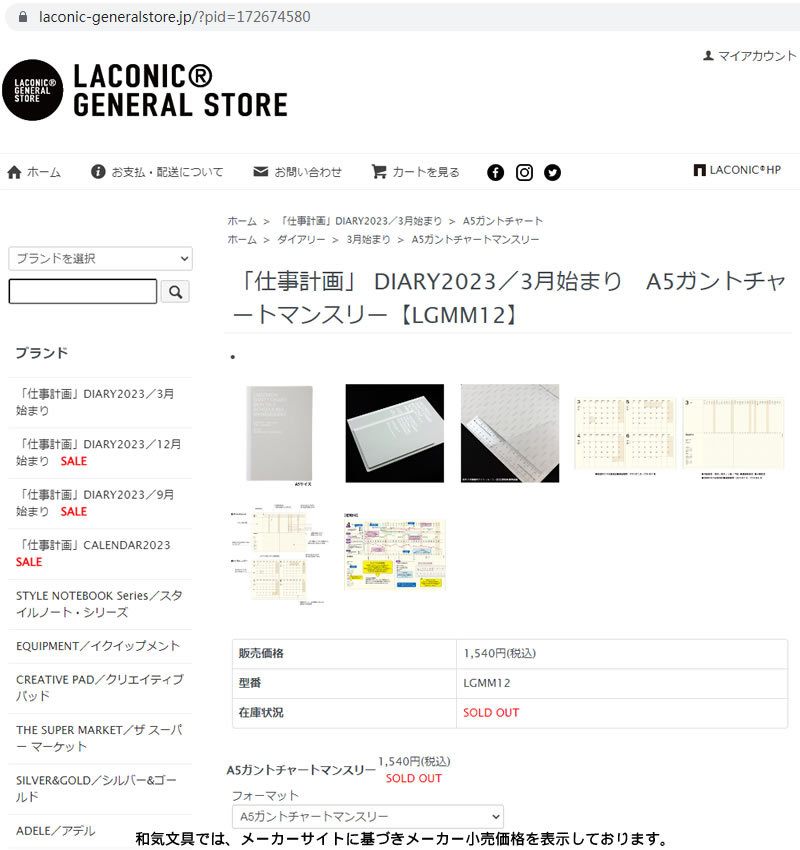Open the マイアカウント account link
Screen dimensions: 800x850
point(750,56)
